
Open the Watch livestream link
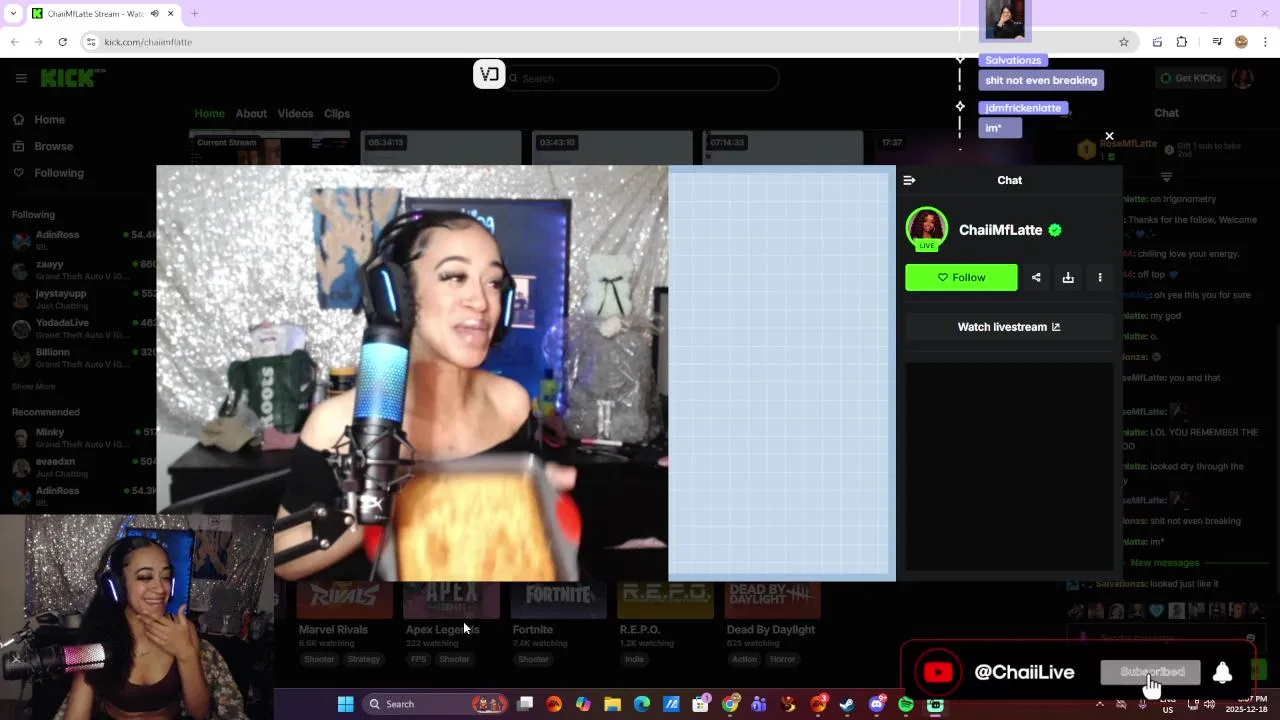coord(1009,327)
